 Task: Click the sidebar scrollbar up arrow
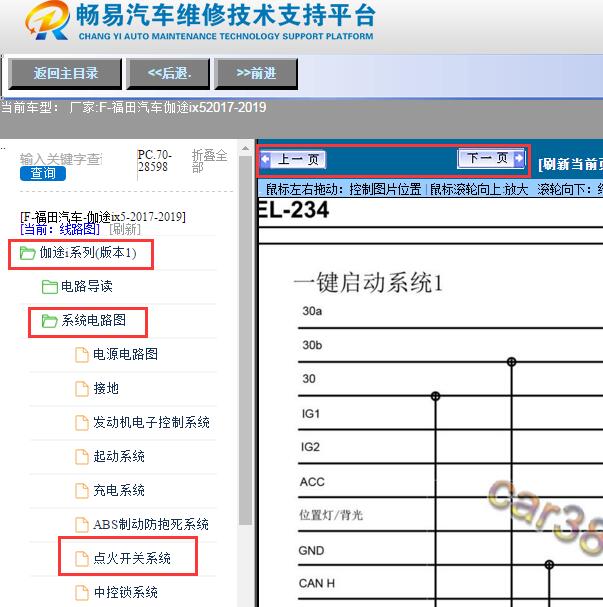[x=245, y=148]
